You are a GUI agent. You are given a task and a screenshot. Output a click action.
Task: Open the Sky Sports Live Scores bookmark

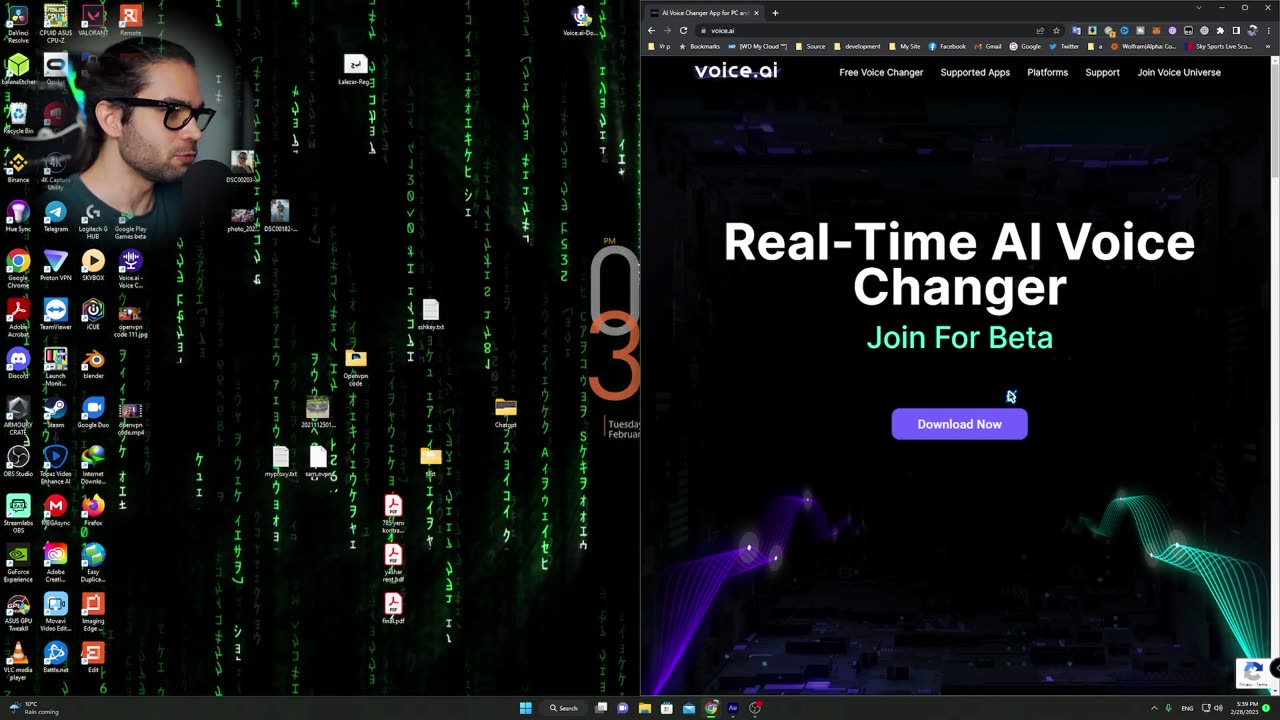pyautogui.click(x=1219, y=46)
